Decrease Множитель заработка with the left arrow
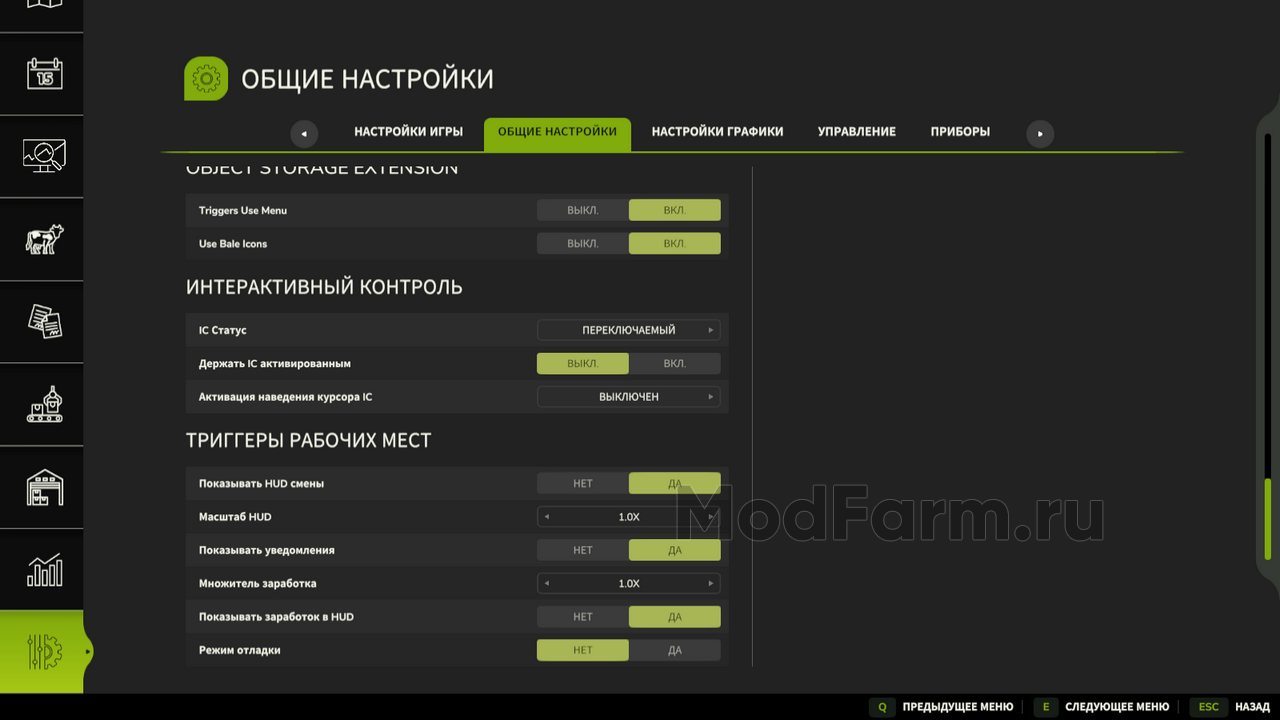This screenshot has width=1280, height=720. [547, 583]
